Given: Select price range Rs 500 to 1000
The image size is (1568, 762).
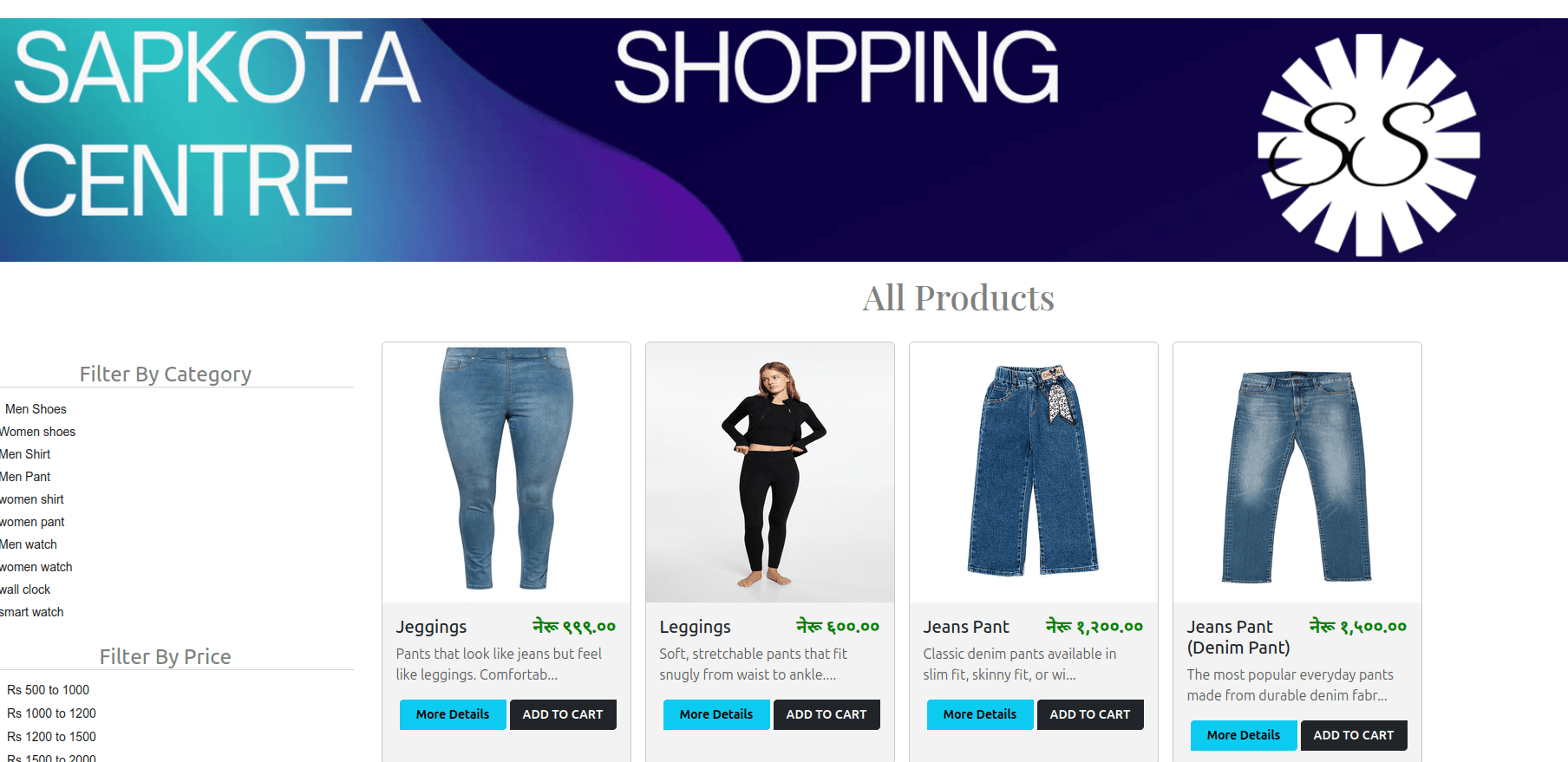Looking at the screenshot, I should 49,690.
